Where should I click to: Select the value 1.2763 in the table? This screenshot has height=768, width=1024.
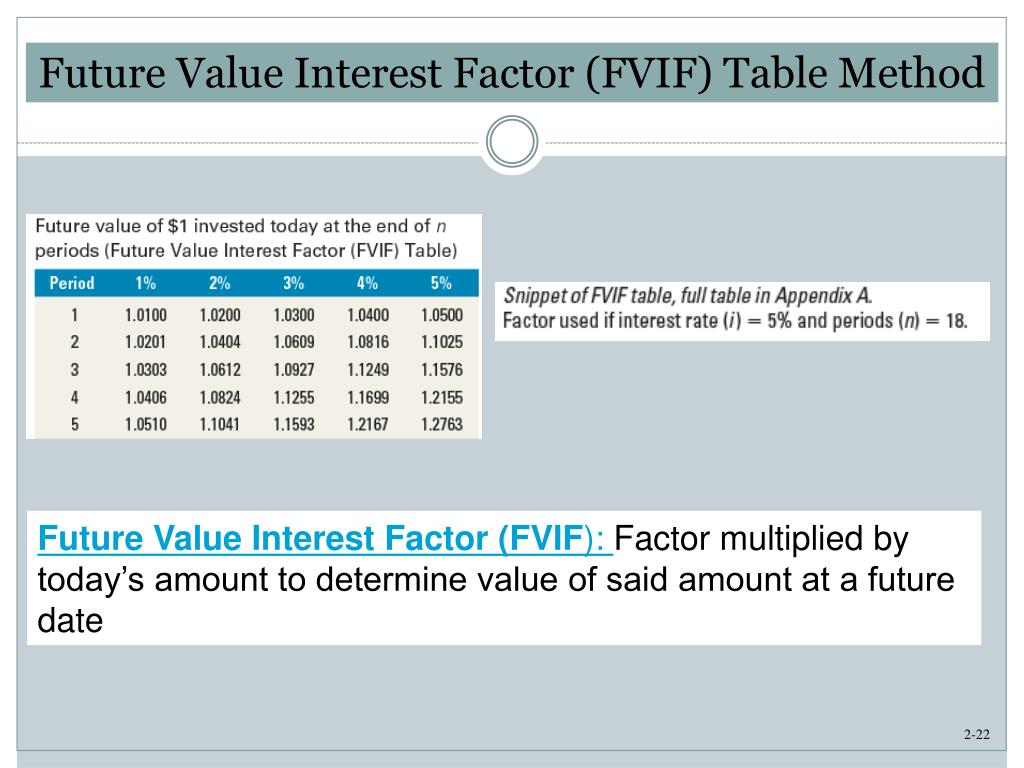[442, 424]
